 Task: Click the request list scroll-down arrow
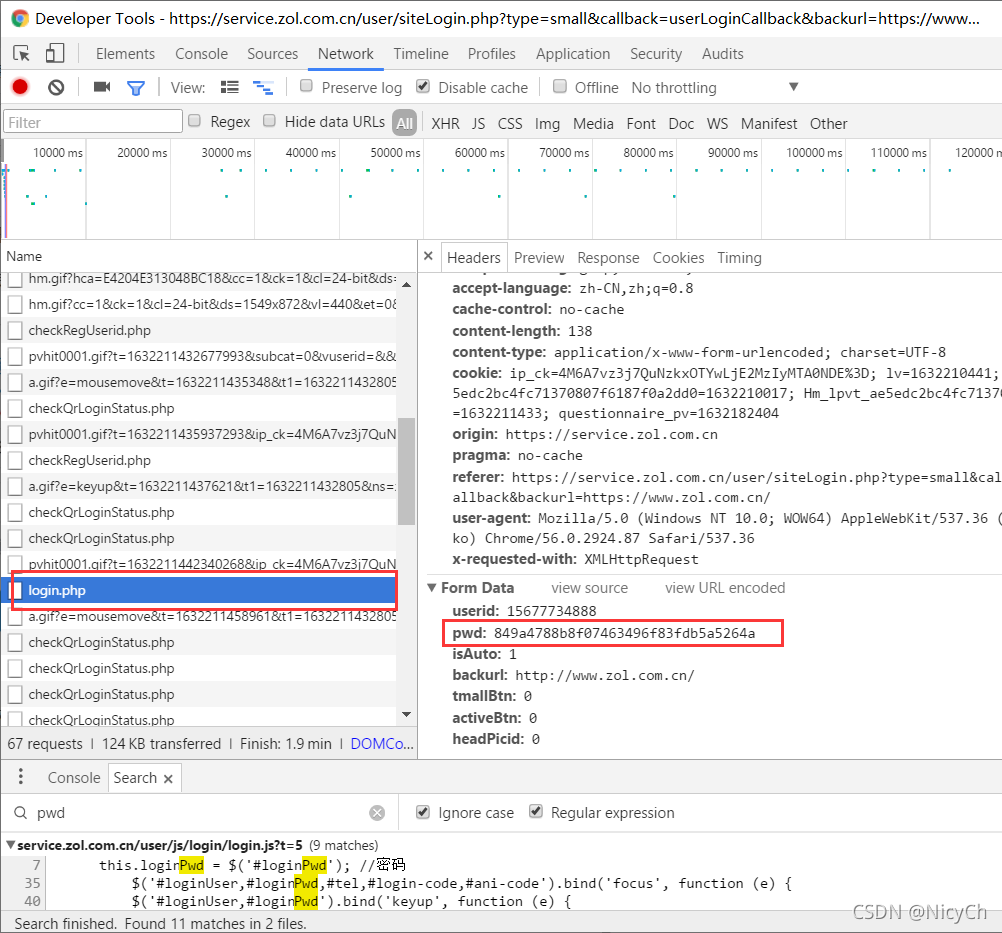(x=406, y=714)
